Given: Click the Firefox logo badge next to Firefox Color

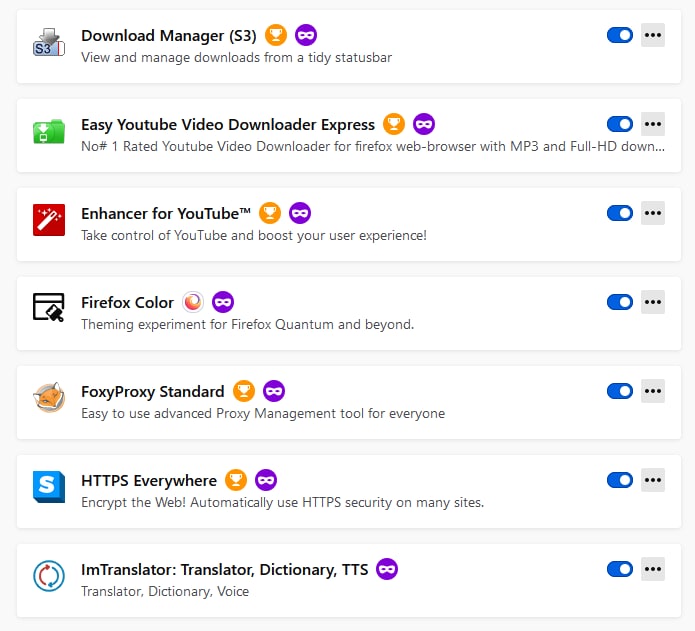Looking at the screenshot, I should 193,302.
